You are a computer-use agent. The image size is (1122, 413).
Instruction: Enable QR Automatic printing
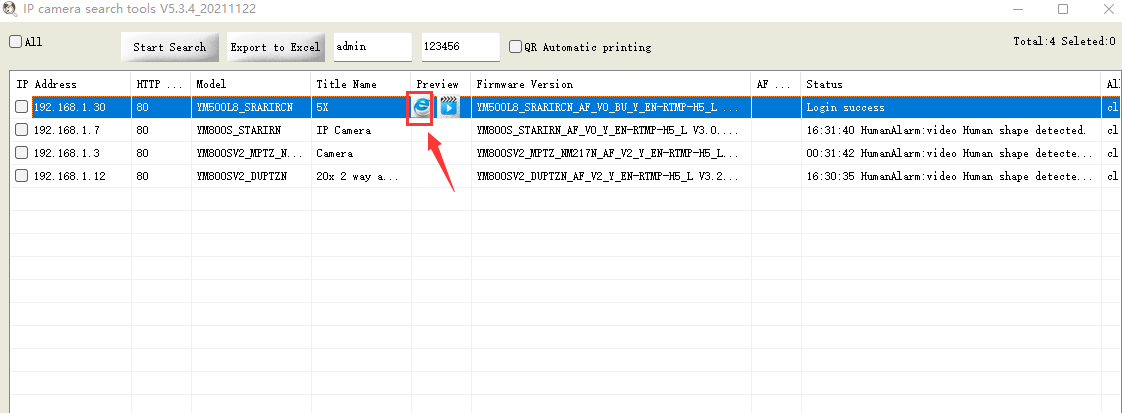point(515,47)
